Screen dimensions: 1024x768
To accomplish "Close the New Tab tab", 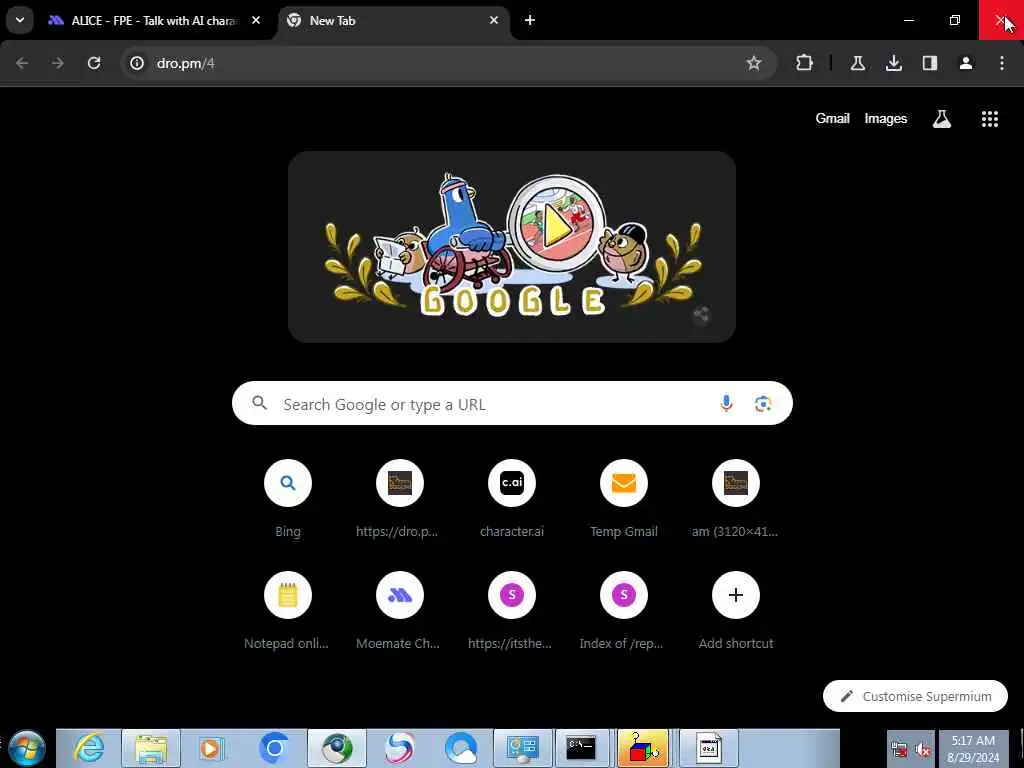I will coord(494,21).
